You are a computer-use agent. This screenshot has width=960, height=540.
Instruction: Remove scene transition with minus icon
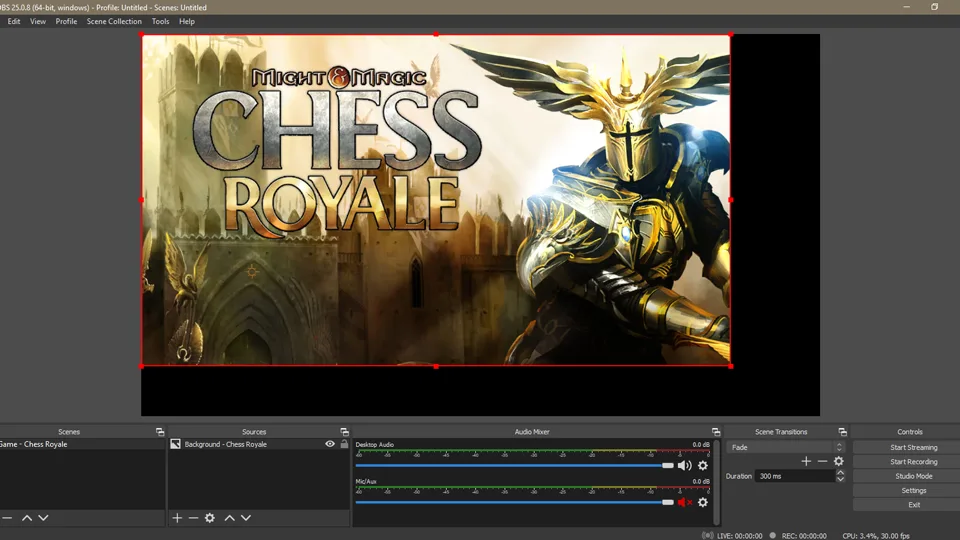(822, 461)
